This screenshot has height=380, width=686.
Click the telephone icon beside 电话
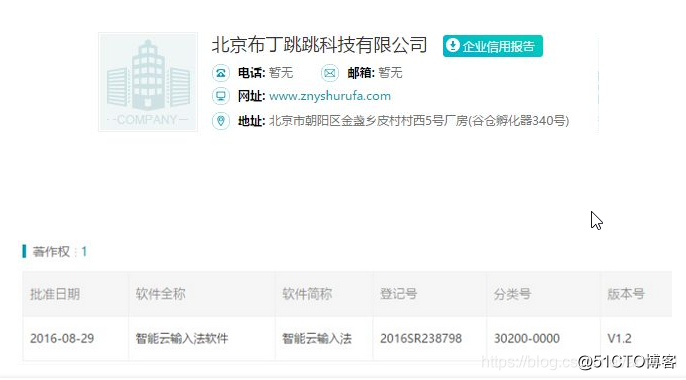221,73
